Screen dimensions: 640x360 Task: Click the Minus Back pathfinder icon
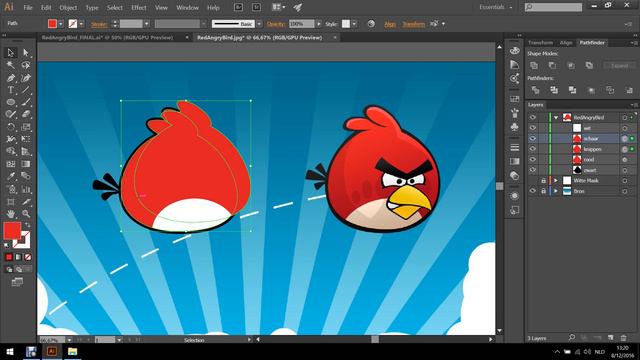629,90
